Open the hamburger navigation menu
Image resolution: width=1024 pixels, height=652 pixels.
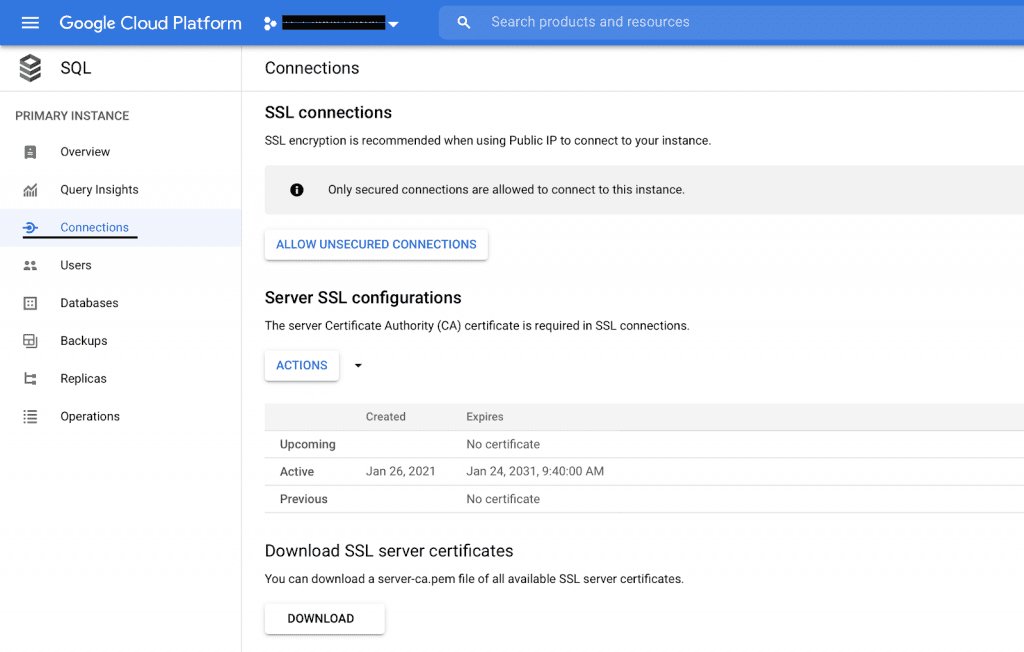[30, 22]
